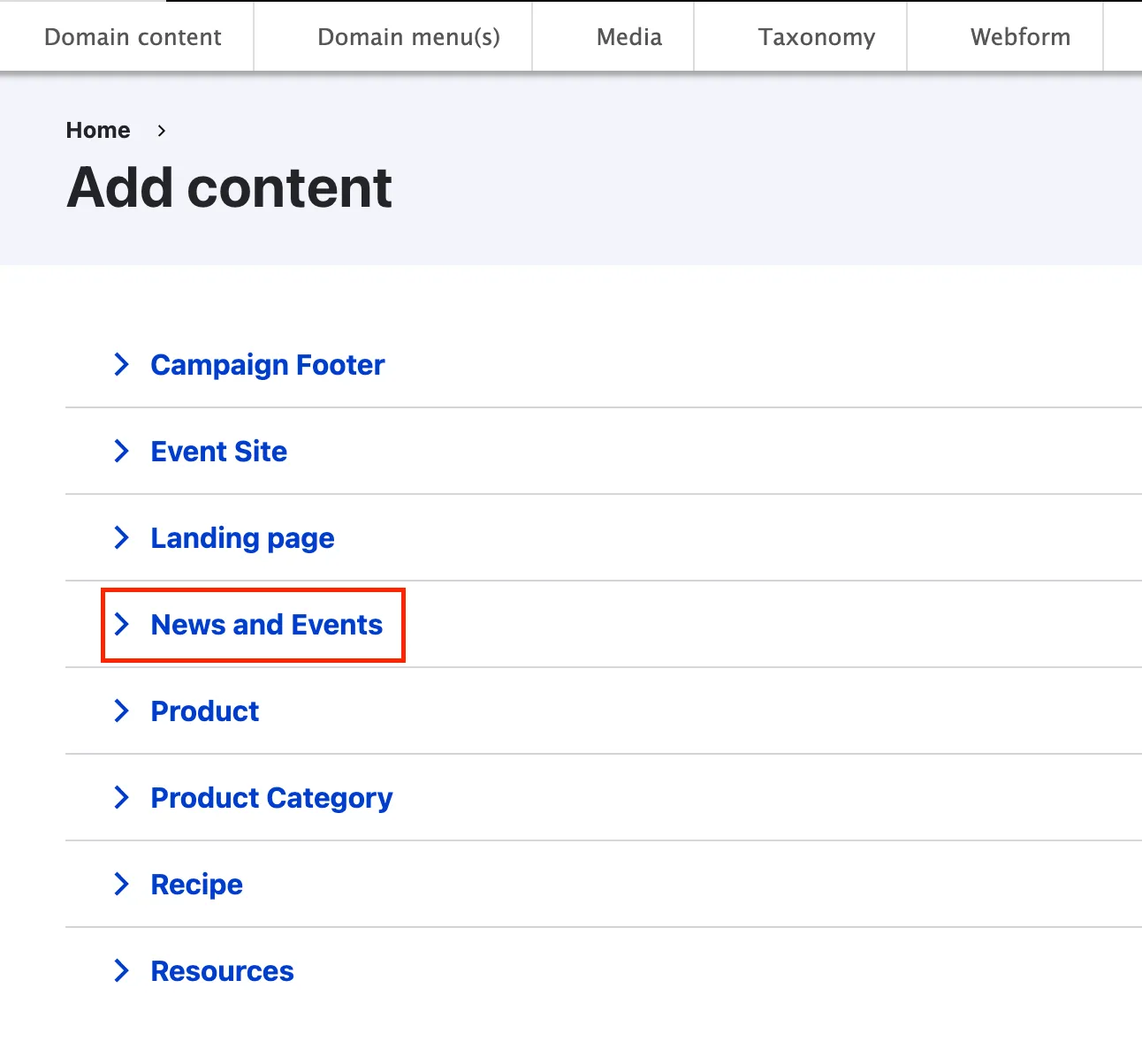The width and height of the screenshot is (1142, 1064).
Task: Select the Webform tab
Action: [1020, 37]
